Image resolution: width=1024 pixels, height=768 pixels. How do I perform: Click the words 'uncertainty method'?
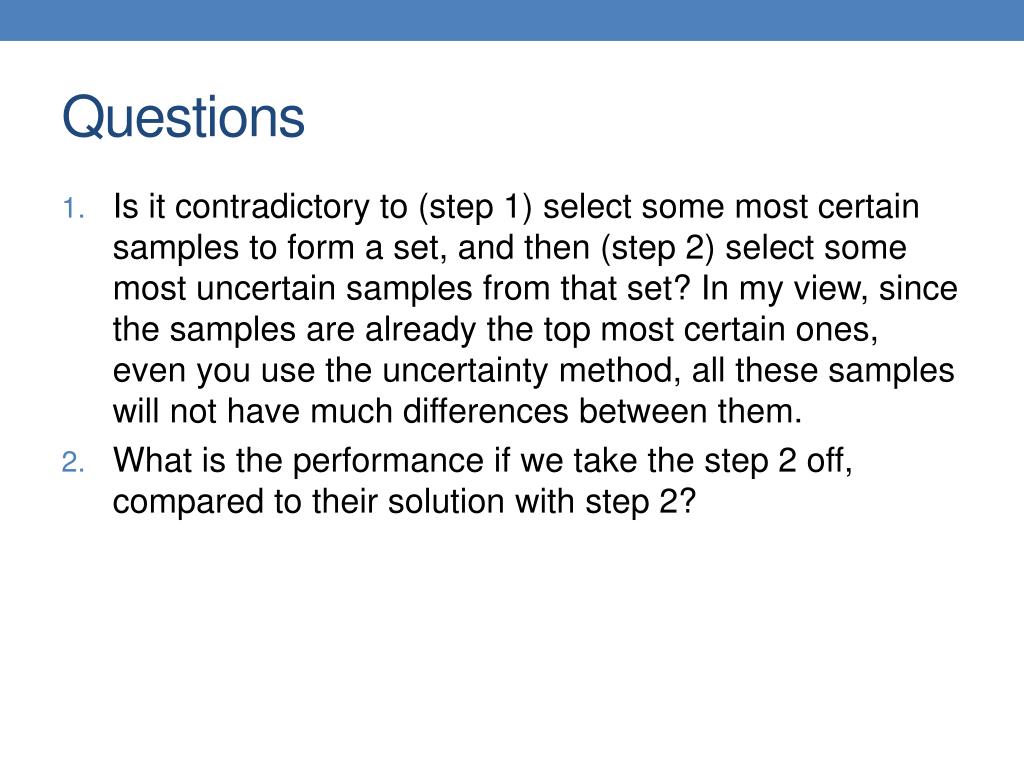[x=528, y=371]
